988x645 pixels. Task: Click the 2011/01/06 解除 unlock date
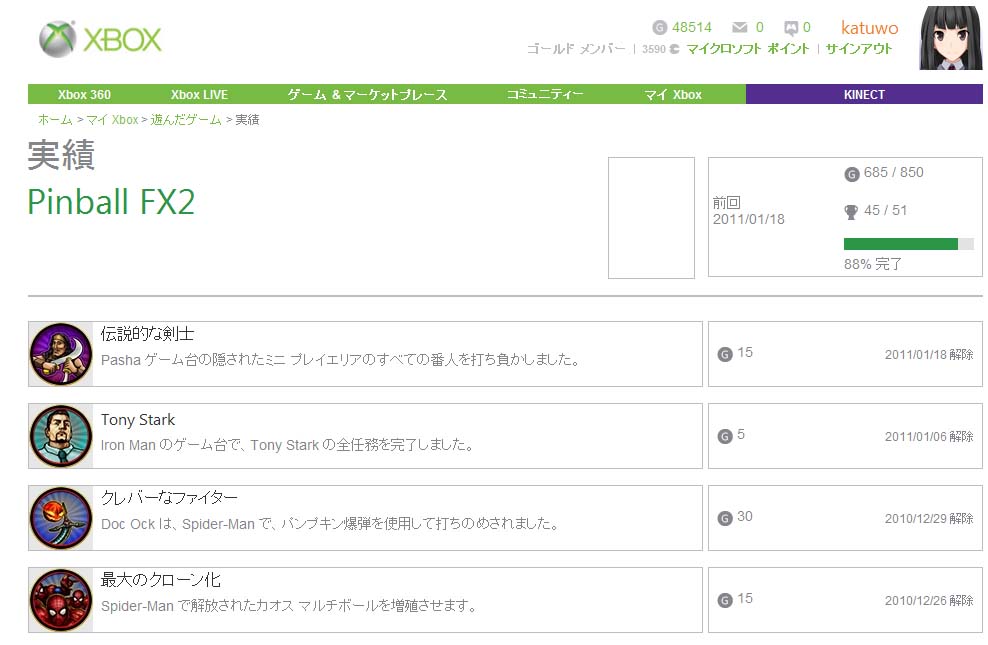coord(929,437)
